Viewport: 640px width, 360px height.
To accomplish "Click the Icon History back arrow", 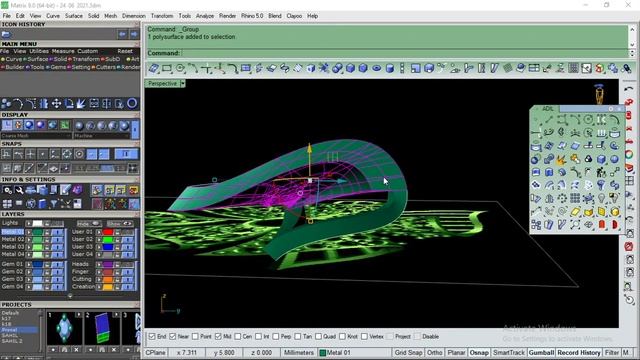I will tap(122, 34).
